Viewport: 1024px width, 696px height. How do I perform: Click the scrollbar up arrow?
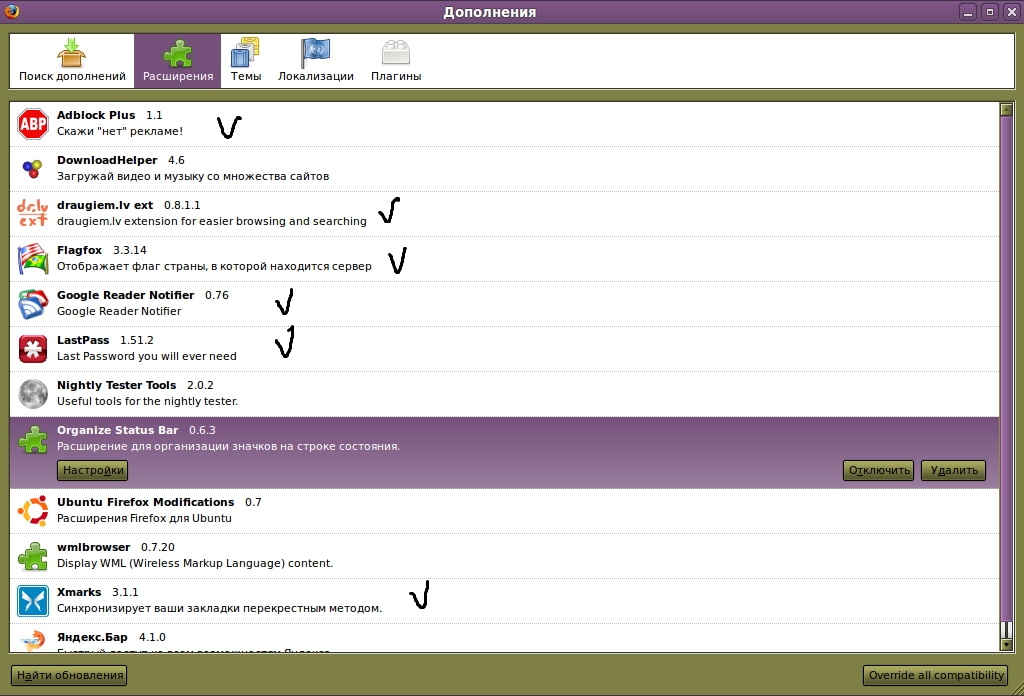click(x=1006, y=110)
